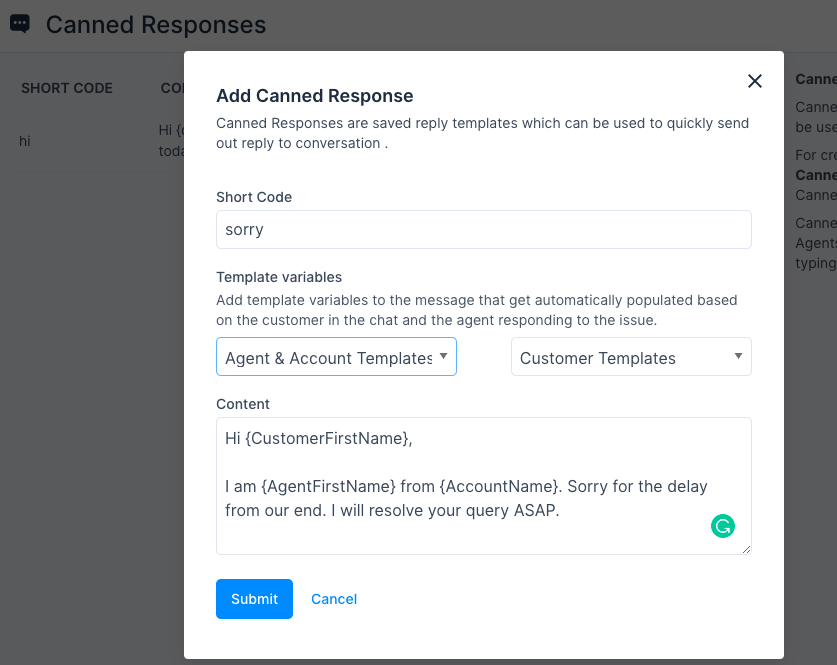Click the Grammarly icon in the Content area
Viewport: 837px width, 665px height.
(723, 525)
